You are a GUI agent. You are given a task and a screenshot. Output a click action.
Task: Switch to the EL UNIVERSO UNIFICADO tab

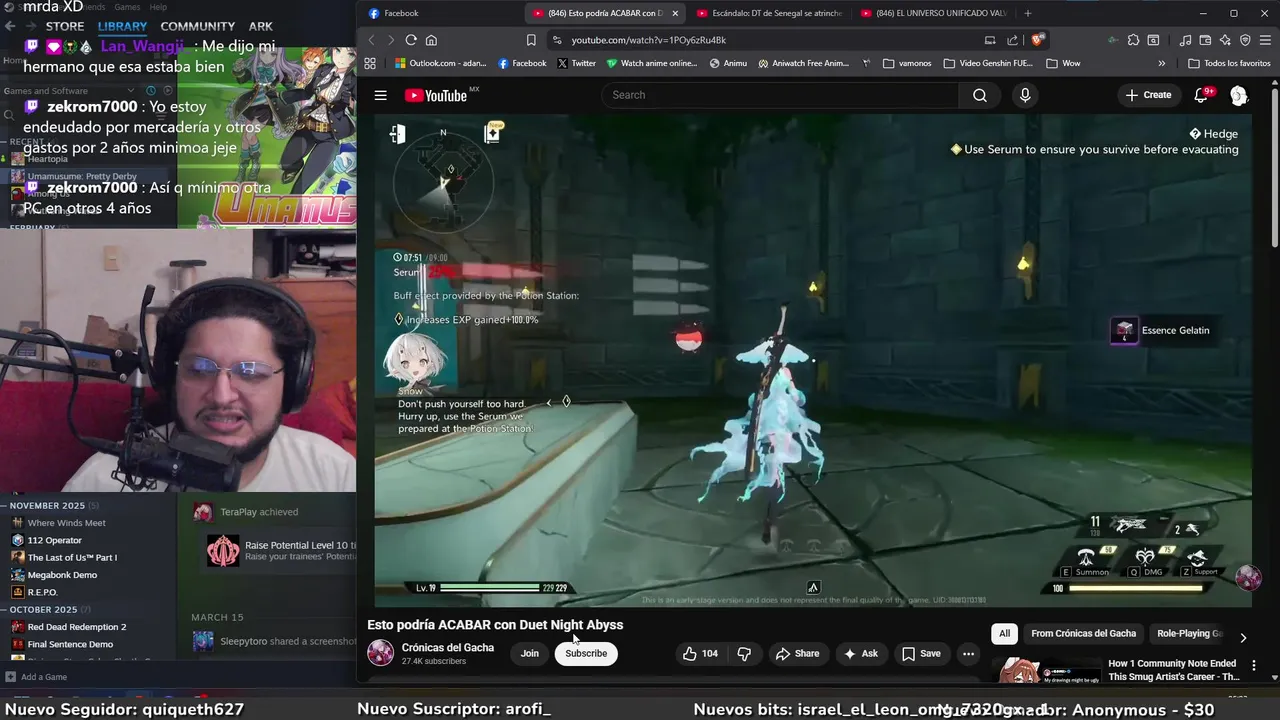pyautogui.click(x=932, y=13)
